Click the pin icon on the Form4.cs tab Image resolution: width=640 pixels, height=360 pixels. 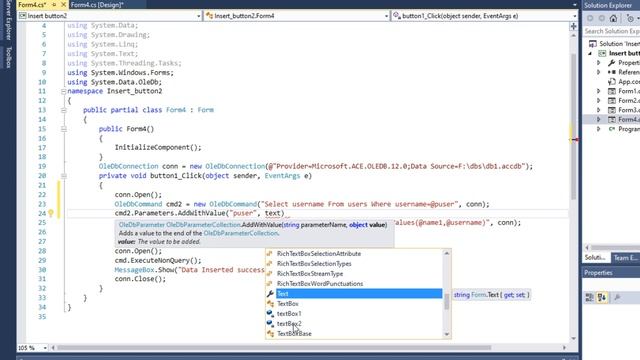click(54, 5)
